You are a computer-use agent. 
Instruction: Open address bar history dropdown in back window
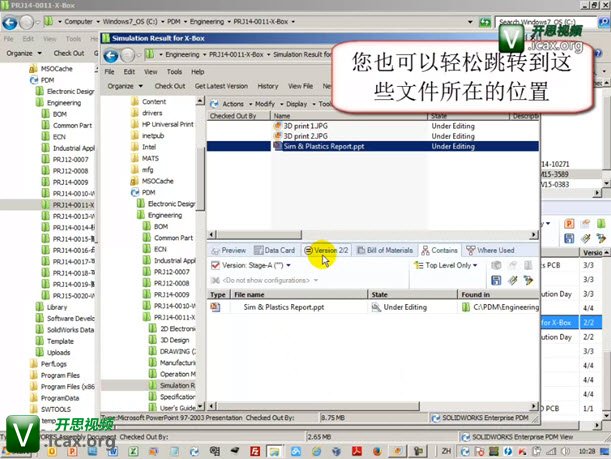pyautogui.click(x=470, y=22)
